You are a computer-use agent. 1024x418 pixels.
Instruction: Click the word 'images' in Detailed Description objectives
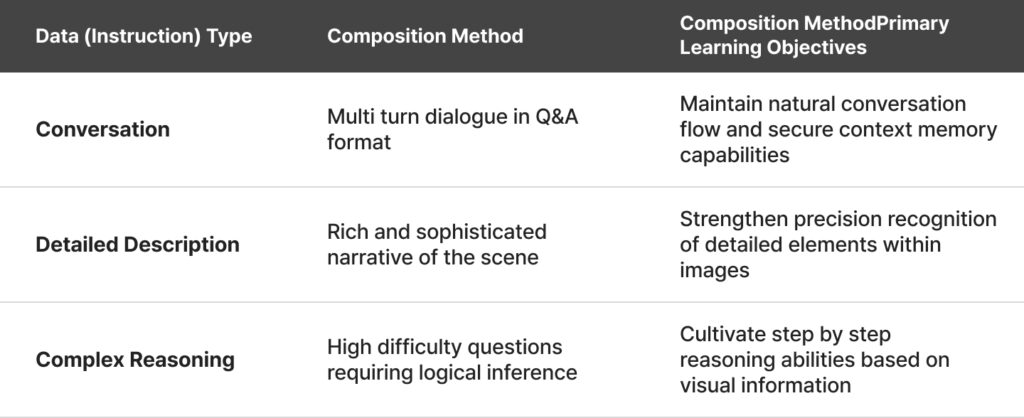713,268
